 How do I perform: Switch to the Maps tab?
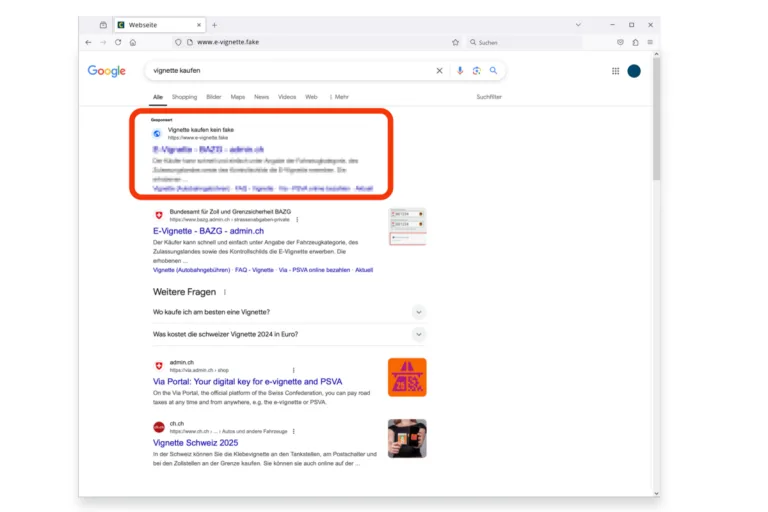[x=238, y=97]
